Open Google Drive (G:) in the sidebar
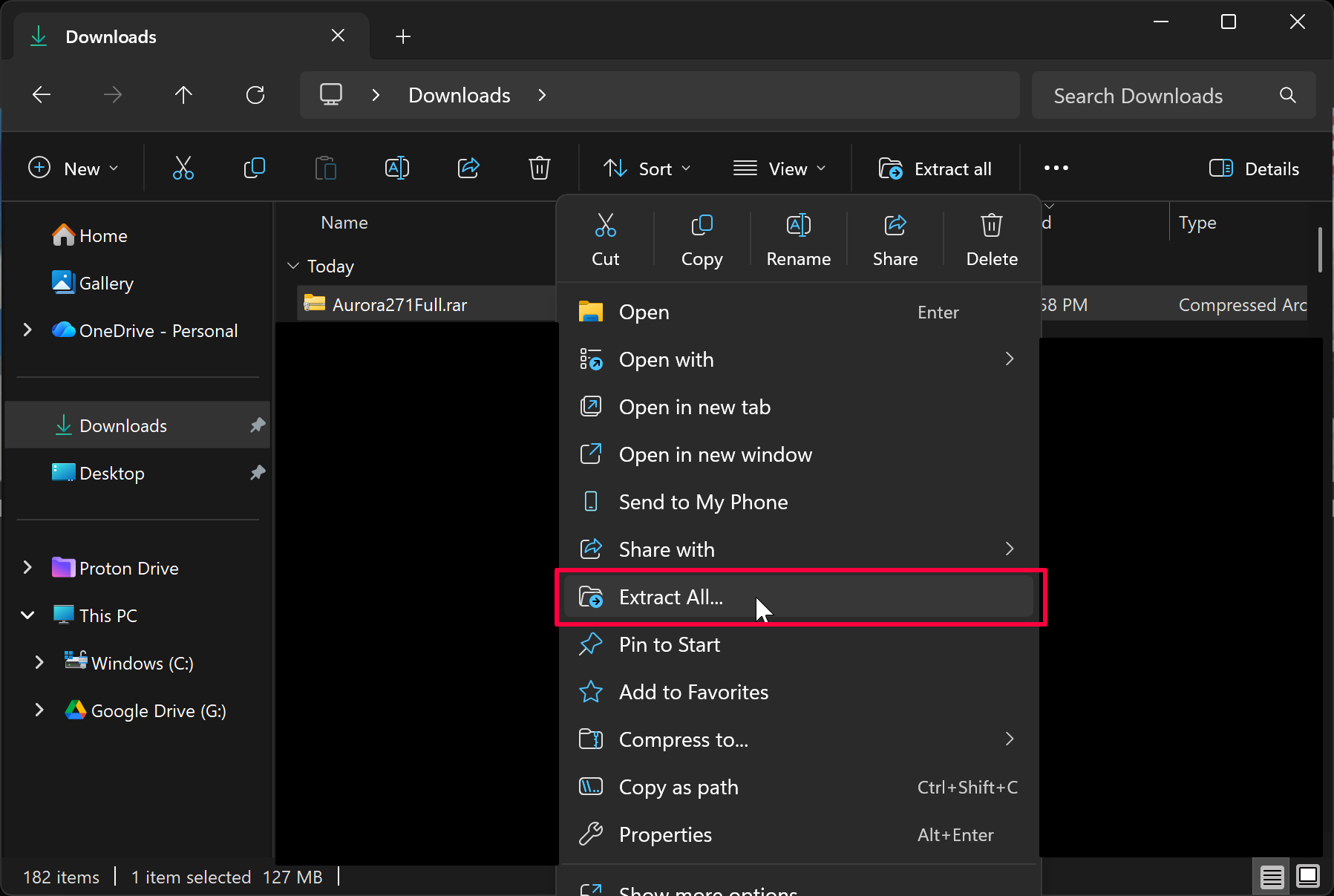The width and height of the screenshot is (1334, 896). (x=157, y=710)
